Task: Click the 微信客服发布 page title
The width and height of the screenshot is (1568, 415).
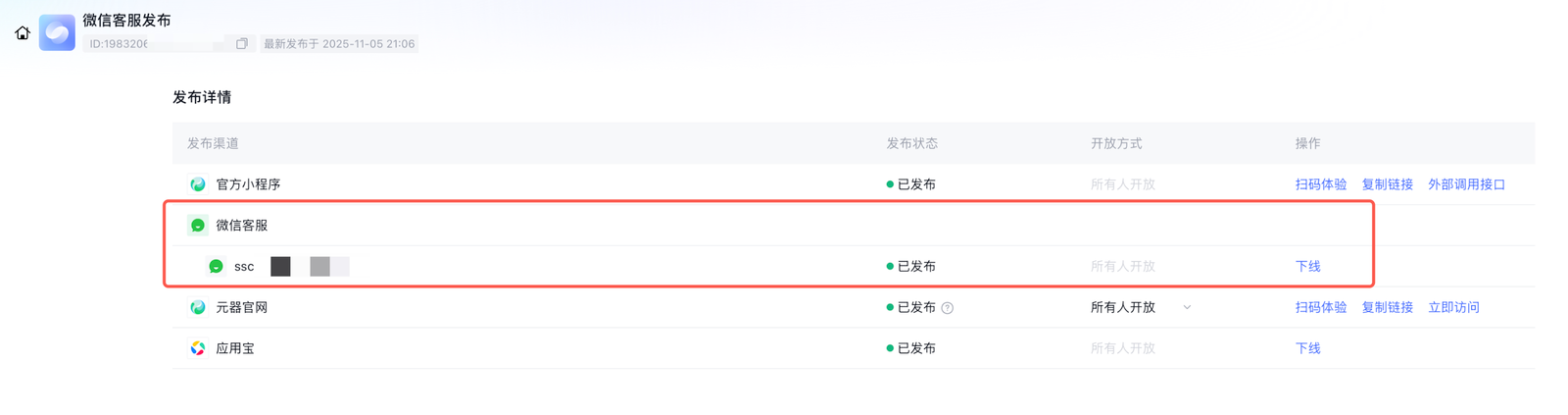Action: pos(126,20)
